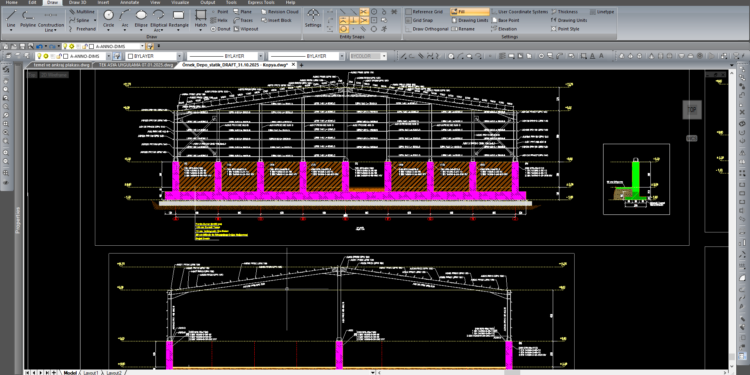
Task: Switch to temel ve ankraj plakası.dwg tab
Action: point(61,65)
